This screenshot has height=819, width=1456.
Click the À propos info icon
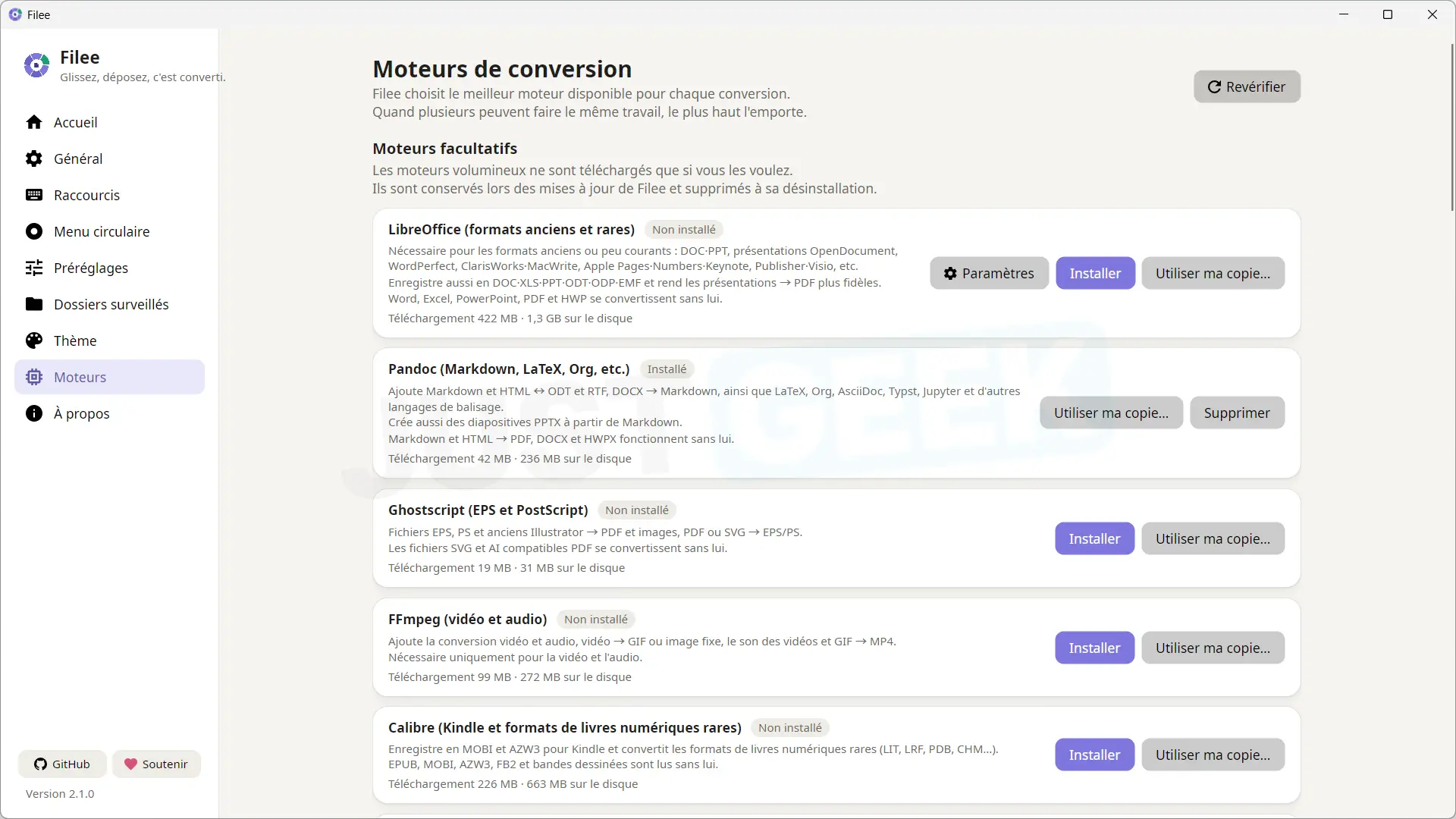click(34, 413)
